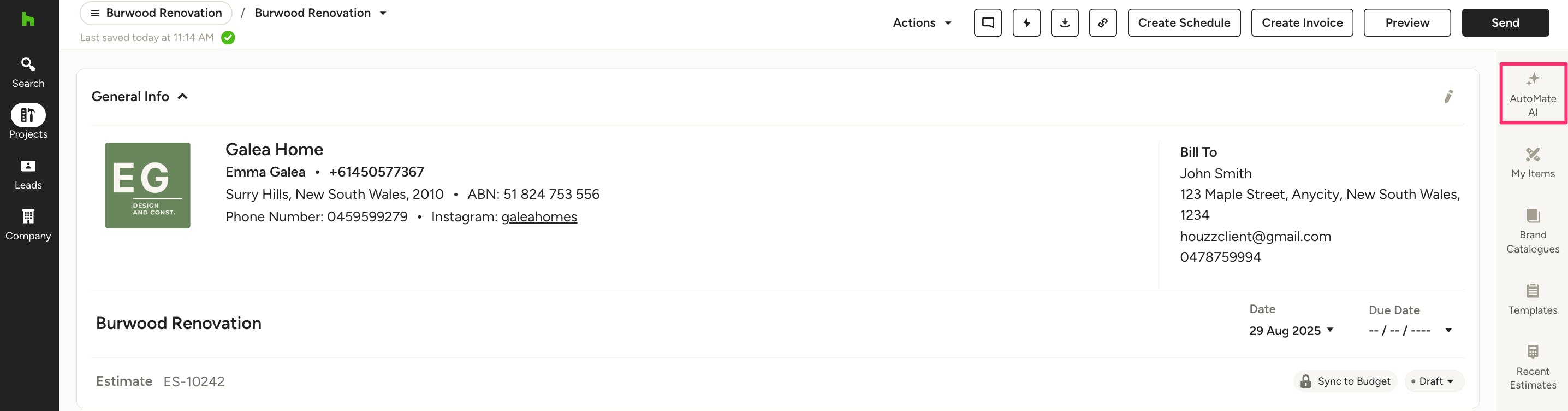Collapse the General Info section
The image size is (1568, 411).
tap(182, 96)
